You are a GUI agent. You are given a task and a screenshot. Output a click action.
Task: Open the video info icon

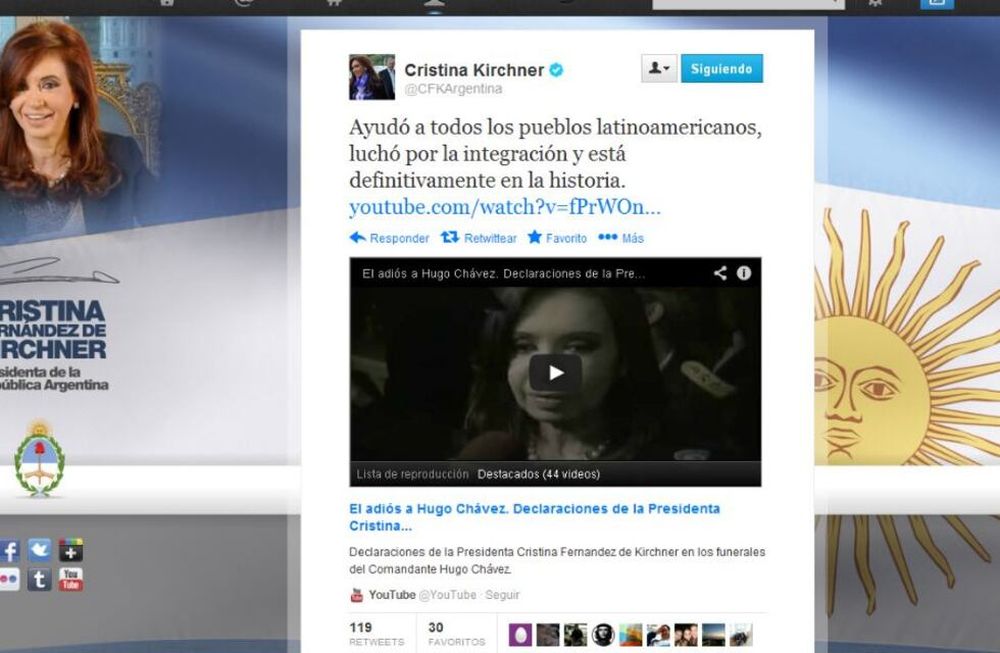pos(744,274)
